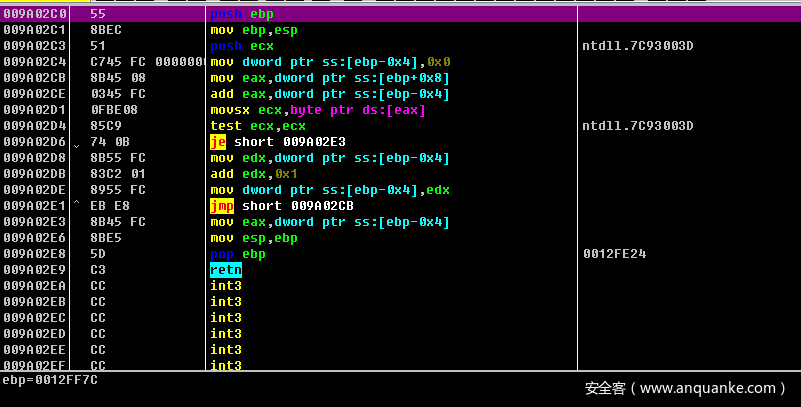The height and width of the screenshot is (407, 801).
Task: Select the cyan-highlighted retn instruction
Action: click(x=225, y=270)
